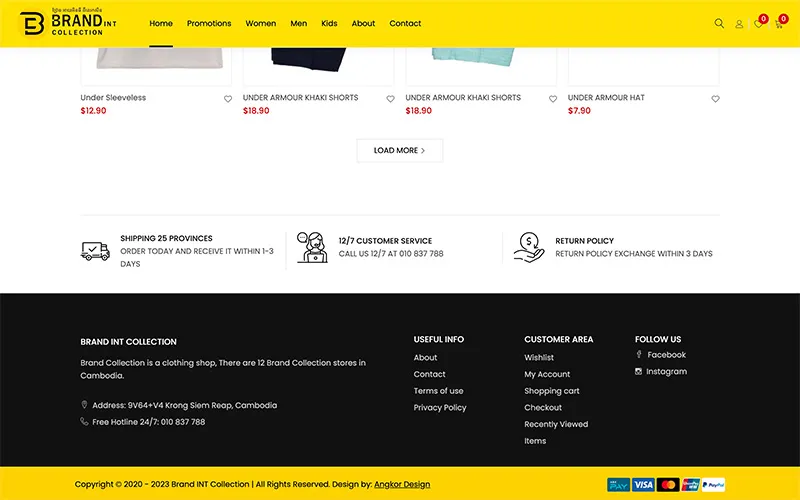Viewport: 800px width, 500px height.
Task: Open the Wishlist link in Customer Area
Action: (x=539, y=358)
